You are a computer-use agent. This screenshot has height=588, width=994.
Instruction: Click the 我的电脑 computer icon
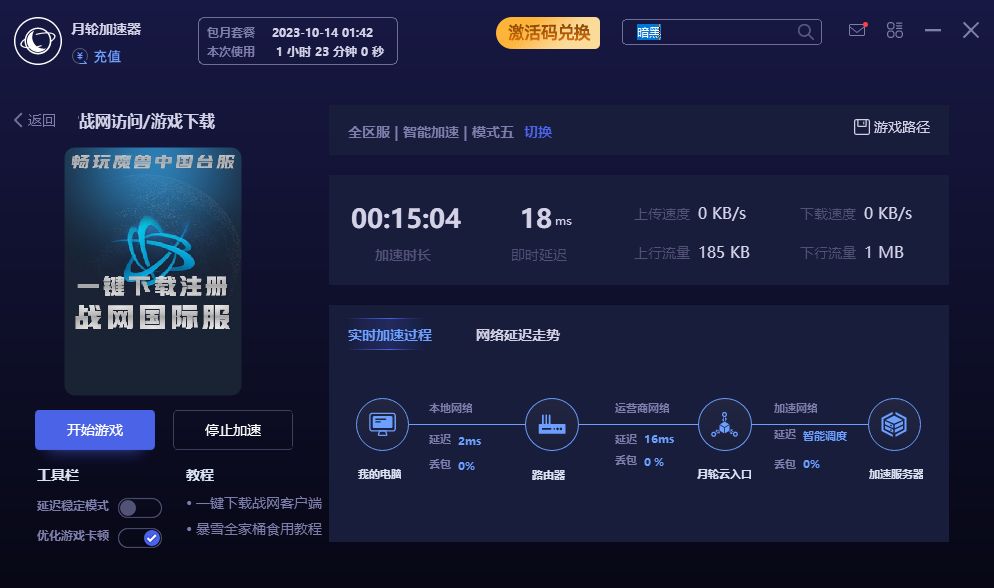(x=382, y=425)
